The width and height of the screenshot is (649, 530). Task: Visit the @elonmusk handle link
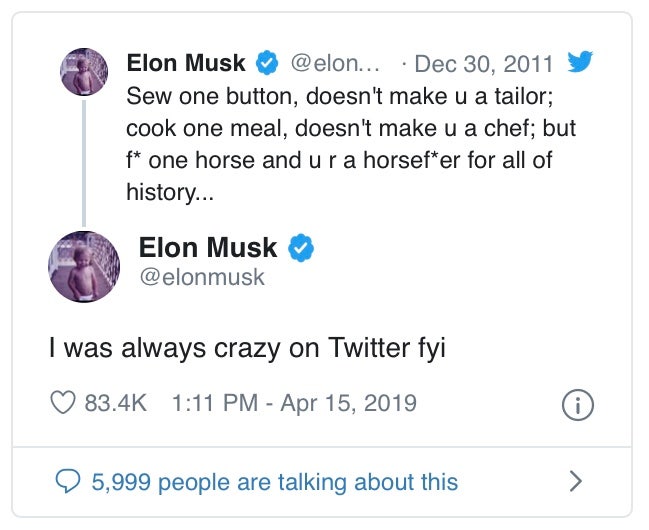click(x=202, y=277)
